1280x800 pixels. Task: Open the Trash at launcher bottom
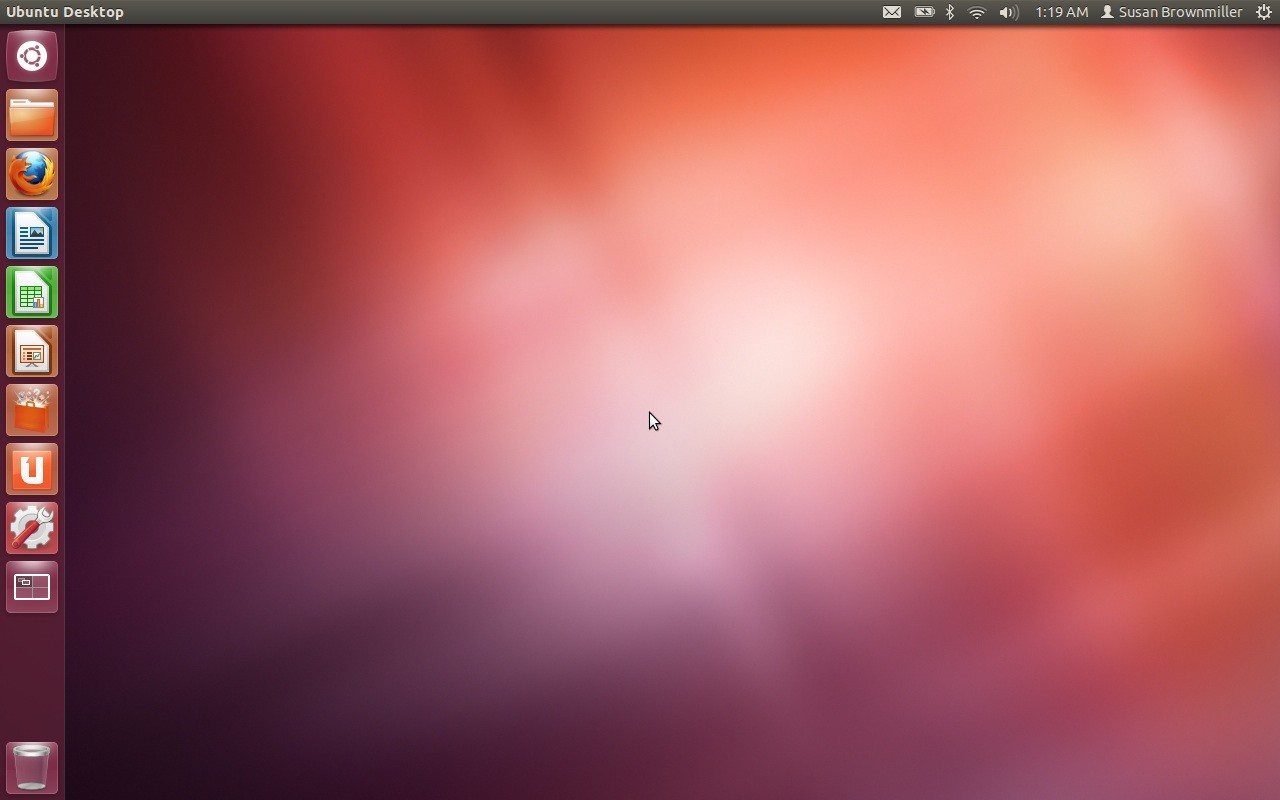(x=32, y=767)
